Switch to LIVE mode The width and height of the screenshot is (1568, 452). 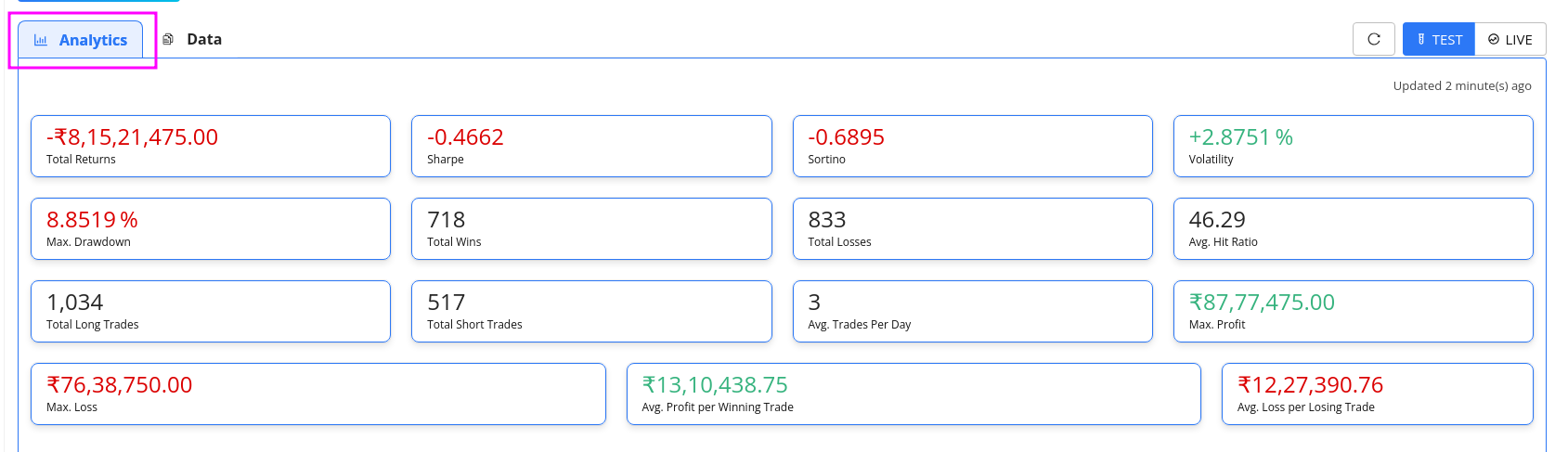[1510, 39]
